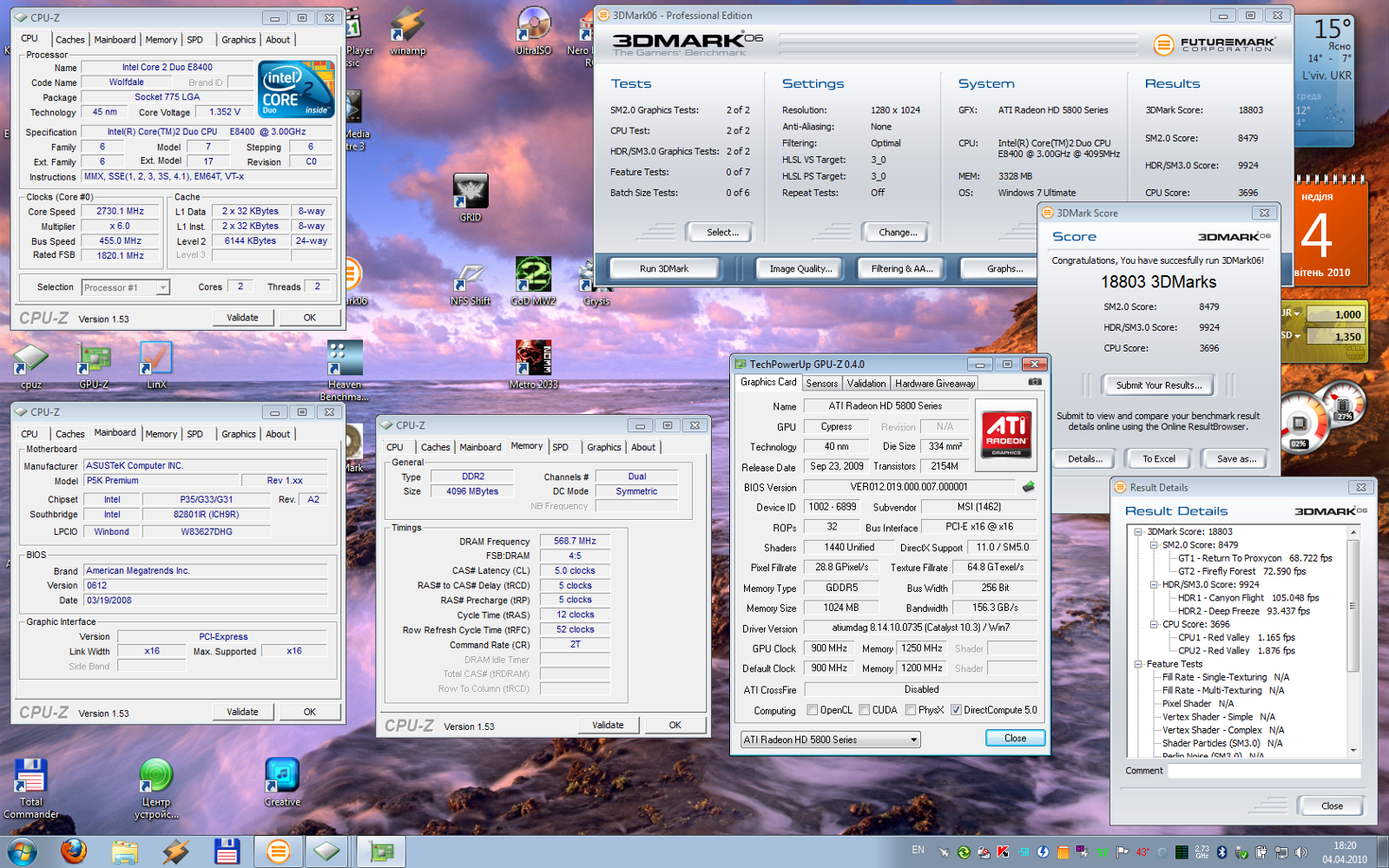
Task: Click the To Excel button
Action: (x=1159, y=459)
